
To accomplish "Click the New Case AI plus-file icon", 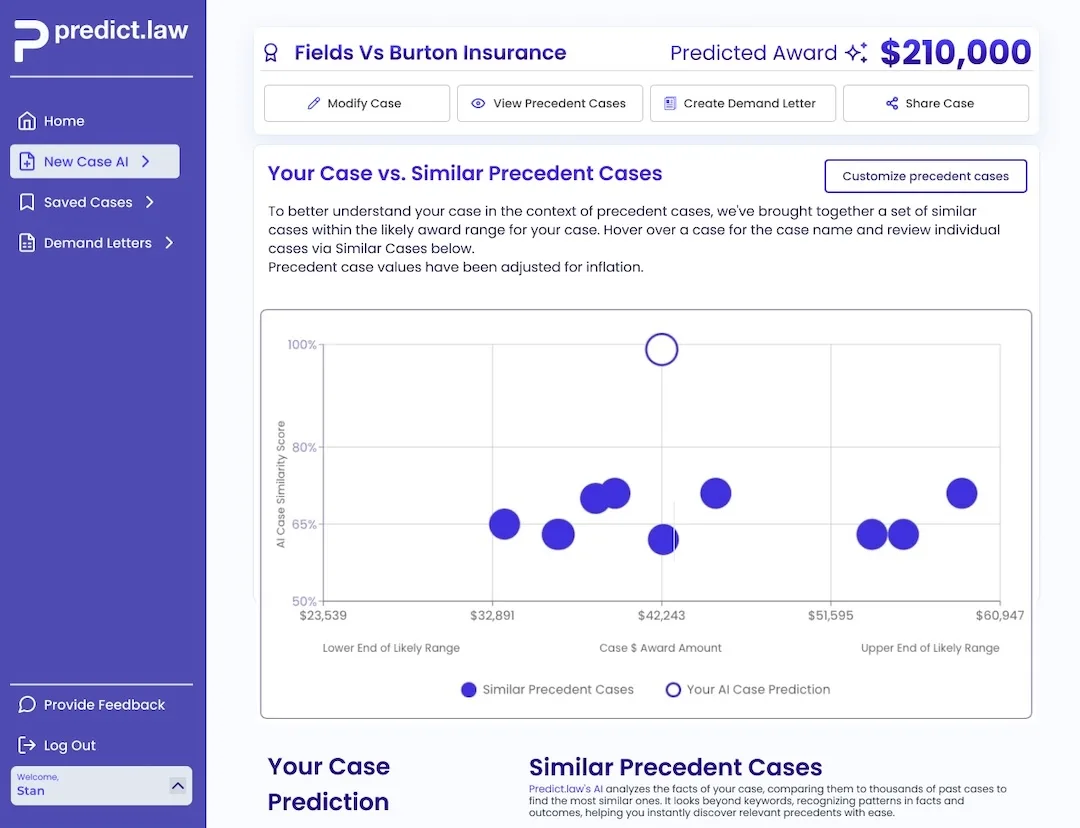I will pos(27,162).
